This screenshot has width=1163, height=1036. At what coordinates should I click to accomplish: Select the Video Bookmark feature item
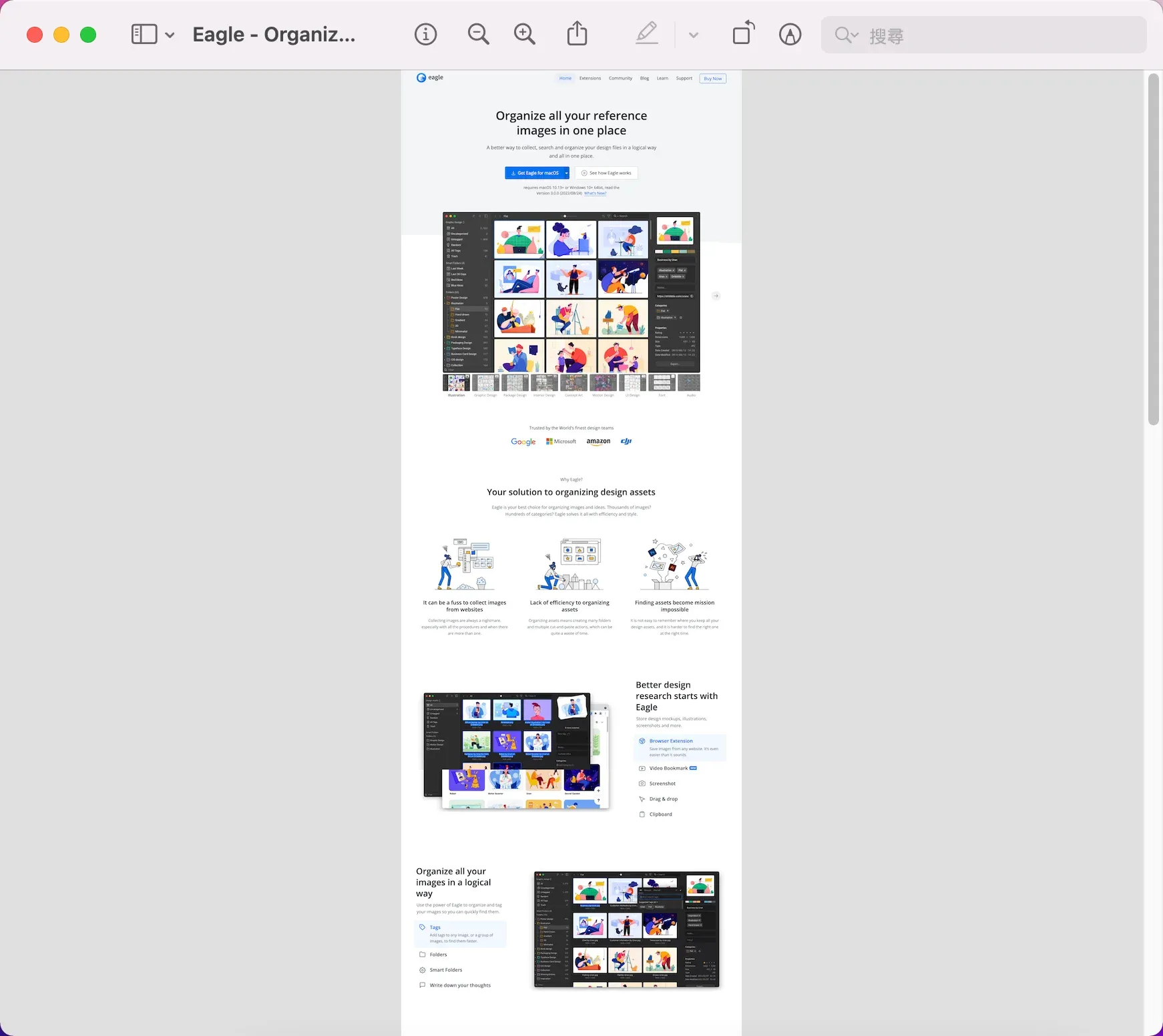668,768
